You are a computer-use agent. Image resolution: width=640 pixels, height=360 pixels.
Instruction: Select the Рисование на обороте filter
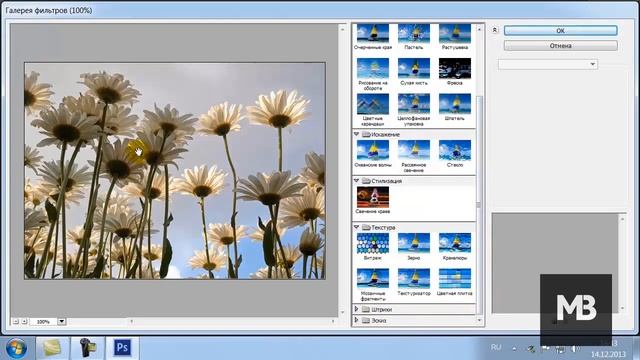click(373, 69)
